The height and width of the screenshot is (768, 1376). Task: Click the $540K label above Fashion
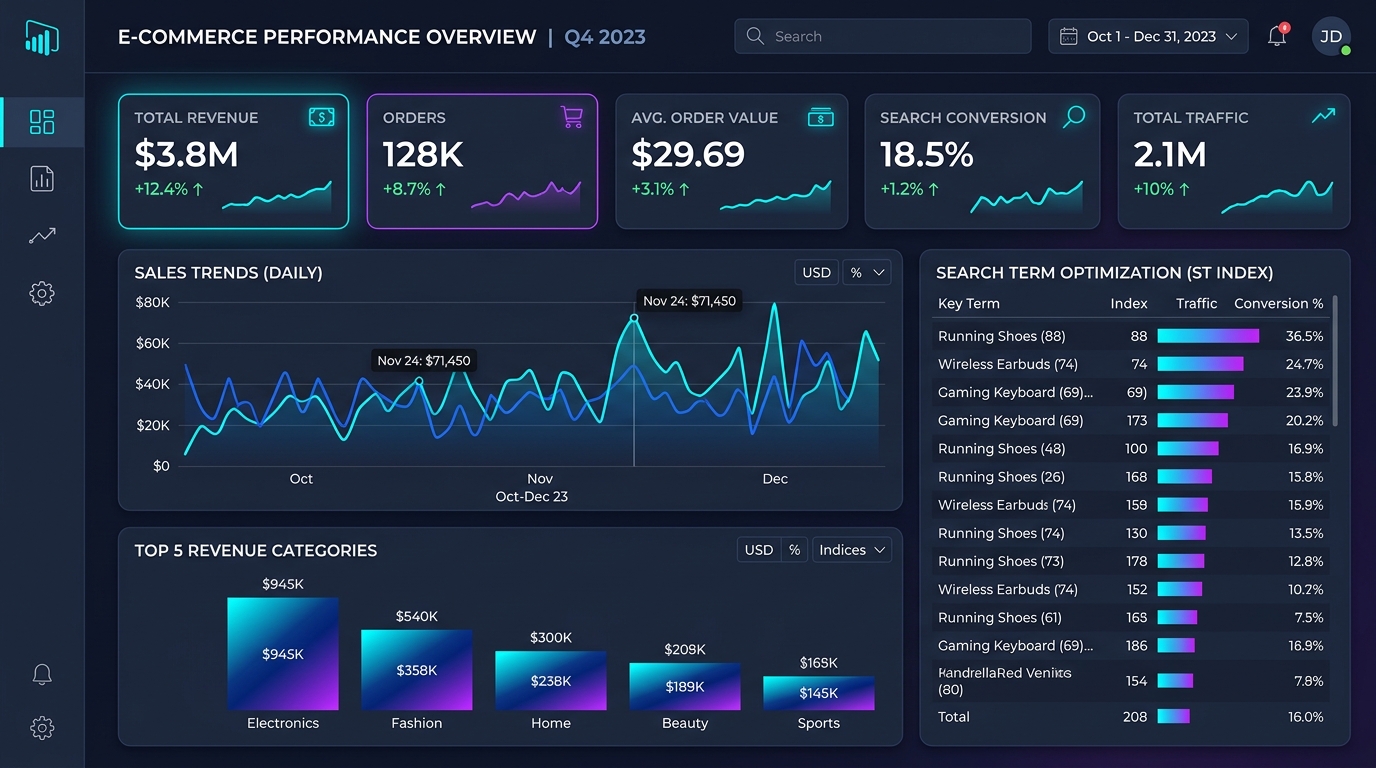417,616
